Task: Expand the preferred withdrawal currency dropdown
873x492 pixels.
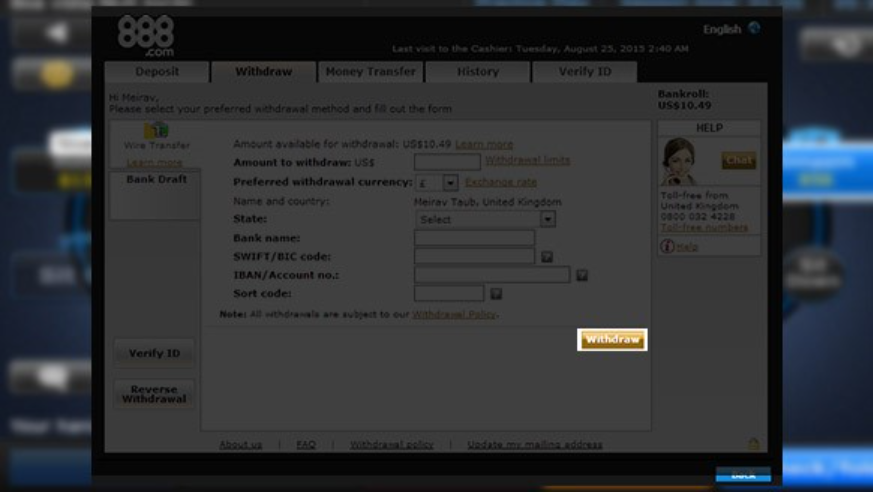Action: point(450,182)
